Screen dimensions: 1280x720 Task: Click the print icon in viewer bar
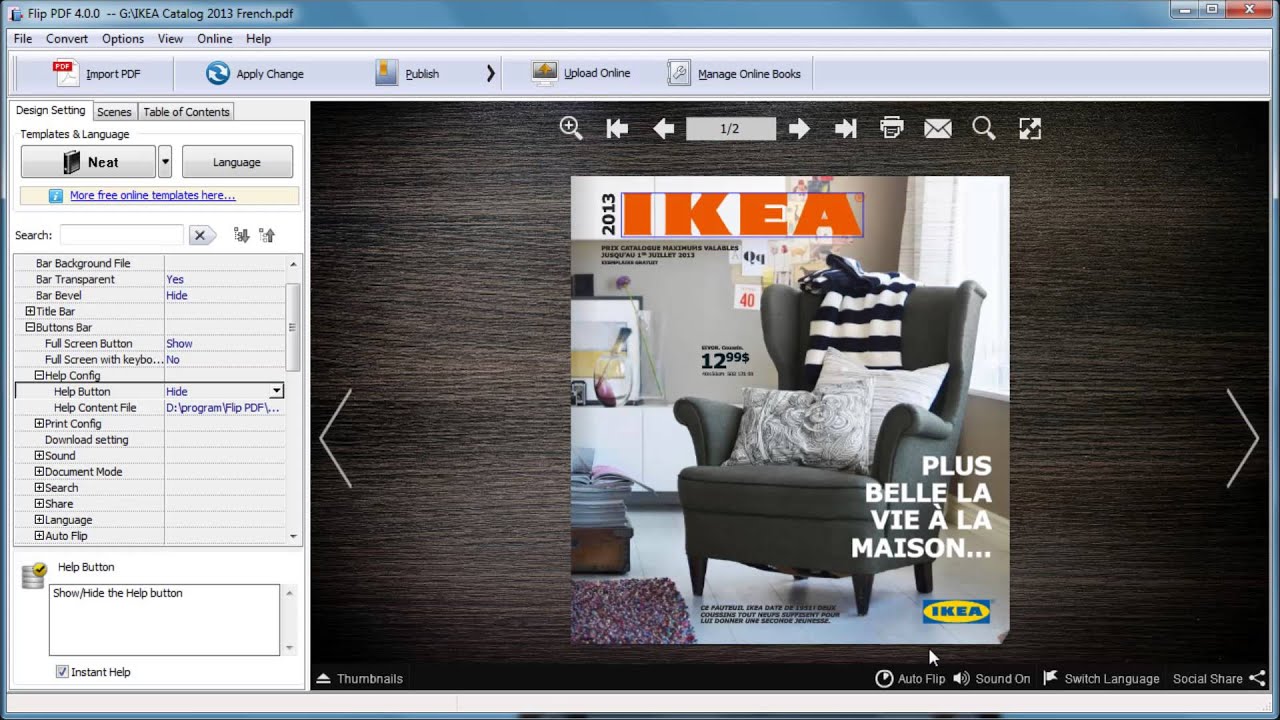coord(891,128)
